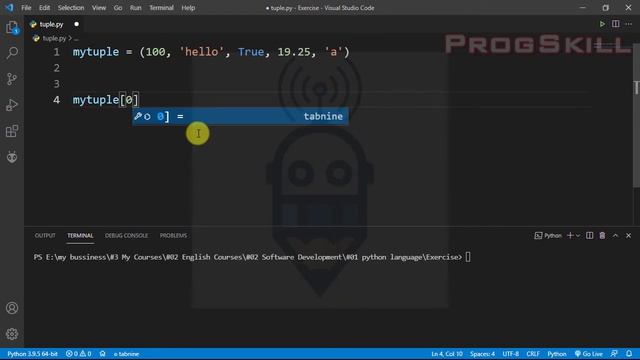Click the Python 3.9.5 64-bit interpreter selector
Viewport: 640px width, 360px height.
click(x=32, y=354)
